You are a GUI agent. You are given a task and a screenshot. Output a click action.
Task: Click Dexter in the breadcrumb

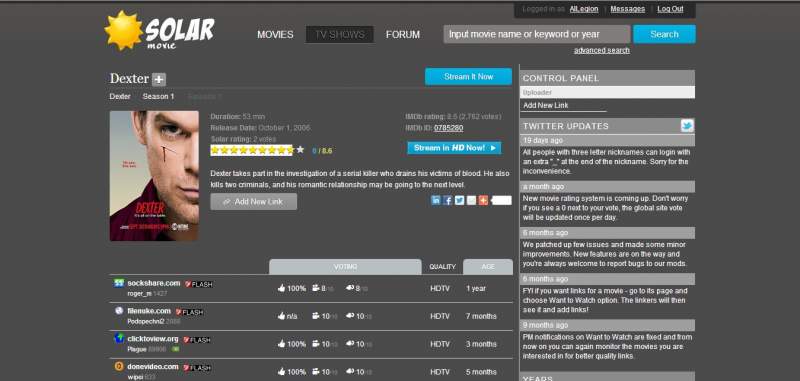[120, 96]
